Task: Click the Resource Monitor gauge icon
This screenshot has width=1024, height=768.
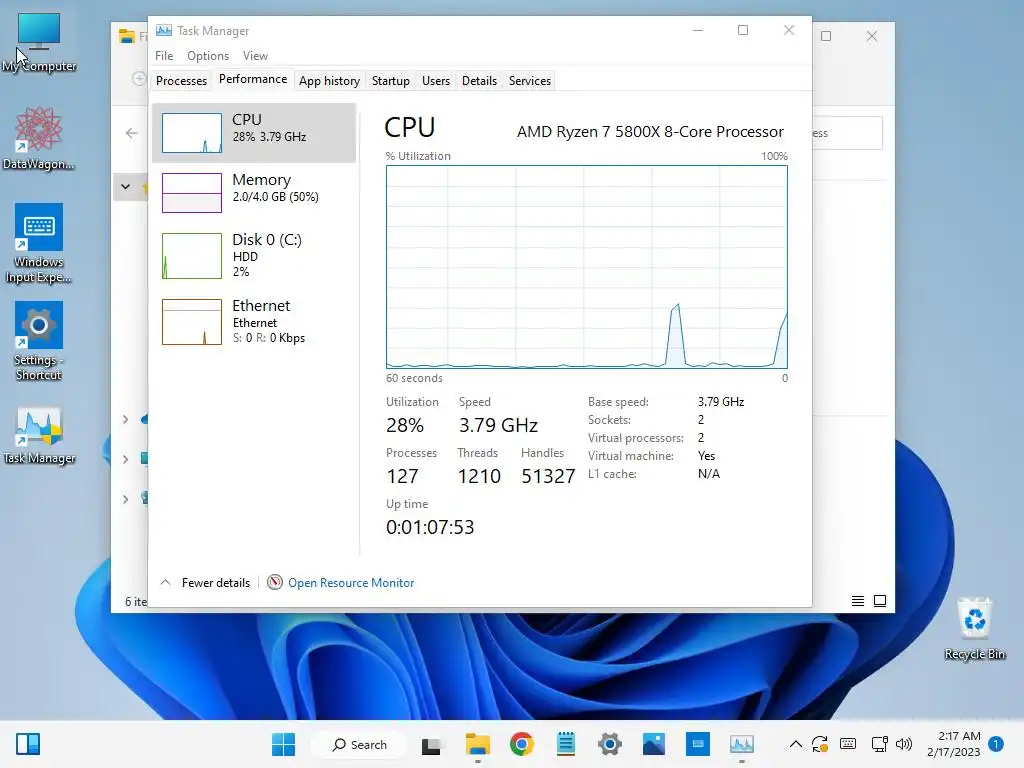Action: tap(275, 582)
